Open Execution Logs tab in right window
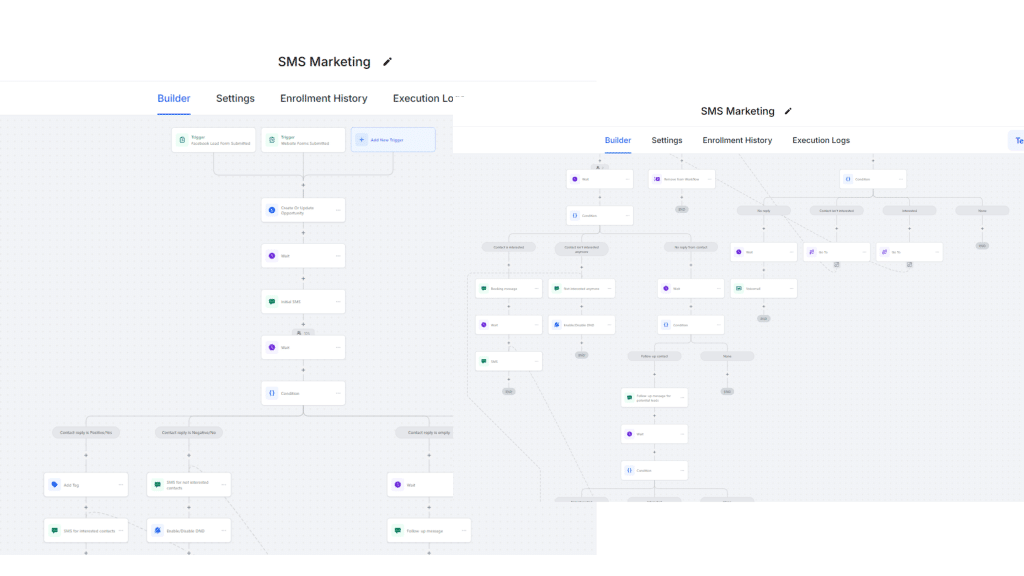The width and height of the screenshot is (1024, 576). coord(821,140)
